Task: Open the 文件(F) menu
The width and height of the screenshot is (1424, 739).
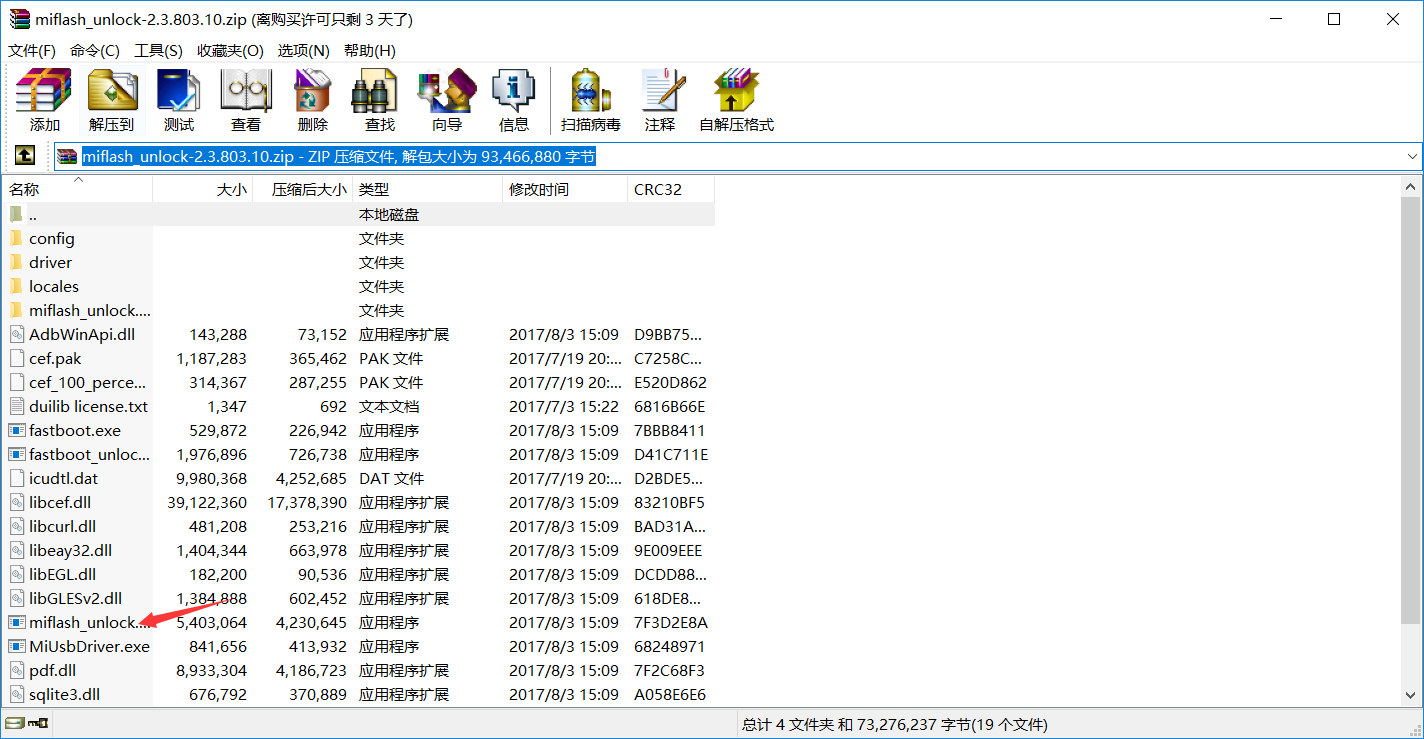Action: pyautogui.click(x=32, y=50)
